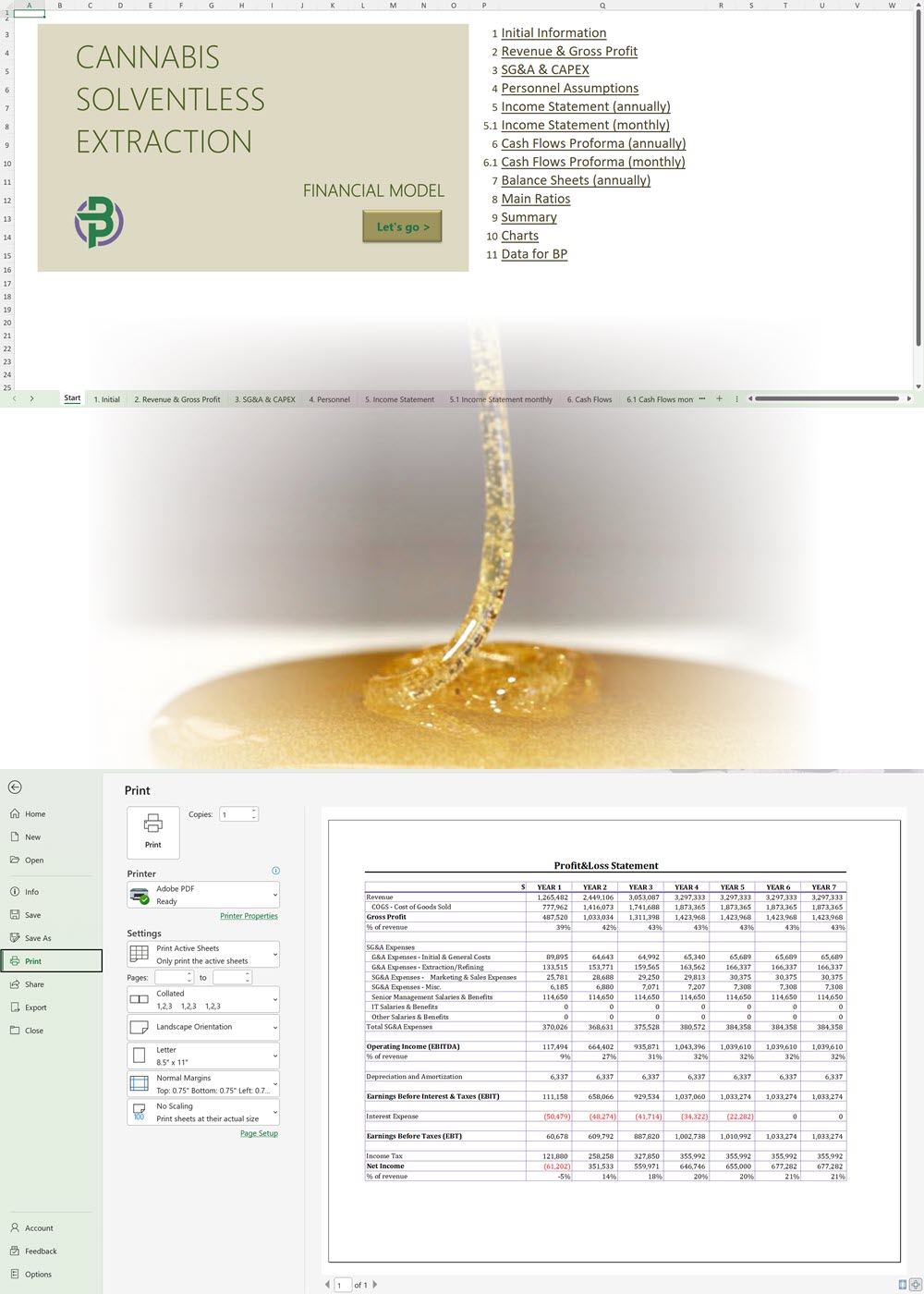924x1294 pixels.
Task: Click the Copies number field
Action: point(235,814)
